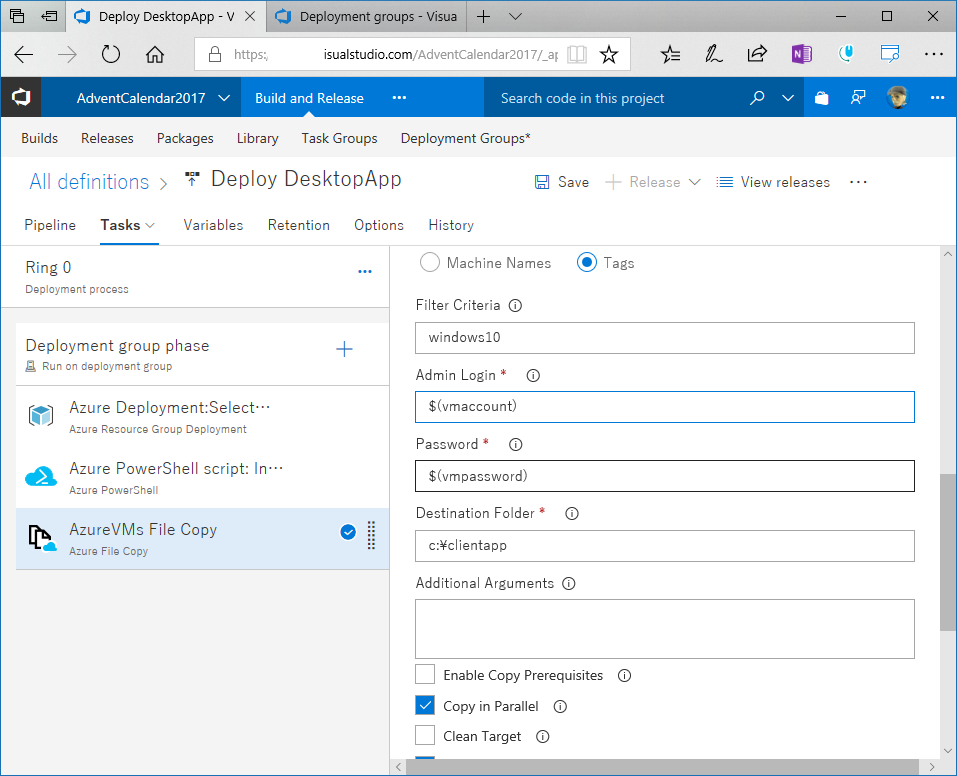Screen dimensions: 957x776
Task: Click View releases
Action: (773, 182)
